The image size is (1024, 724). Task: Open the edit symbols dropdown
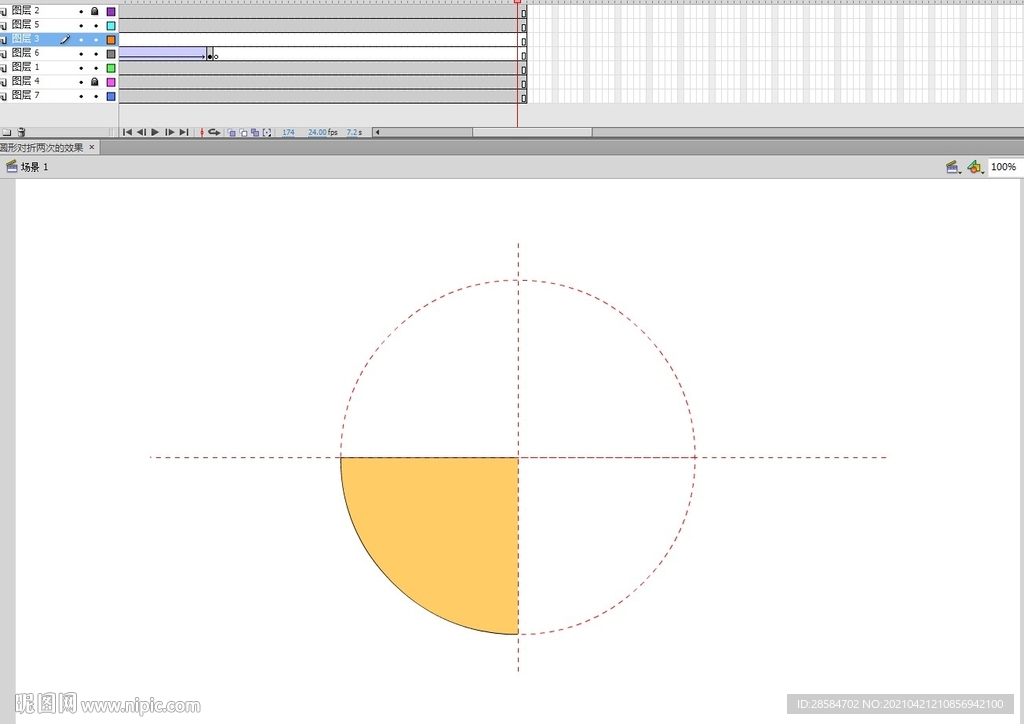click(976, 168)
